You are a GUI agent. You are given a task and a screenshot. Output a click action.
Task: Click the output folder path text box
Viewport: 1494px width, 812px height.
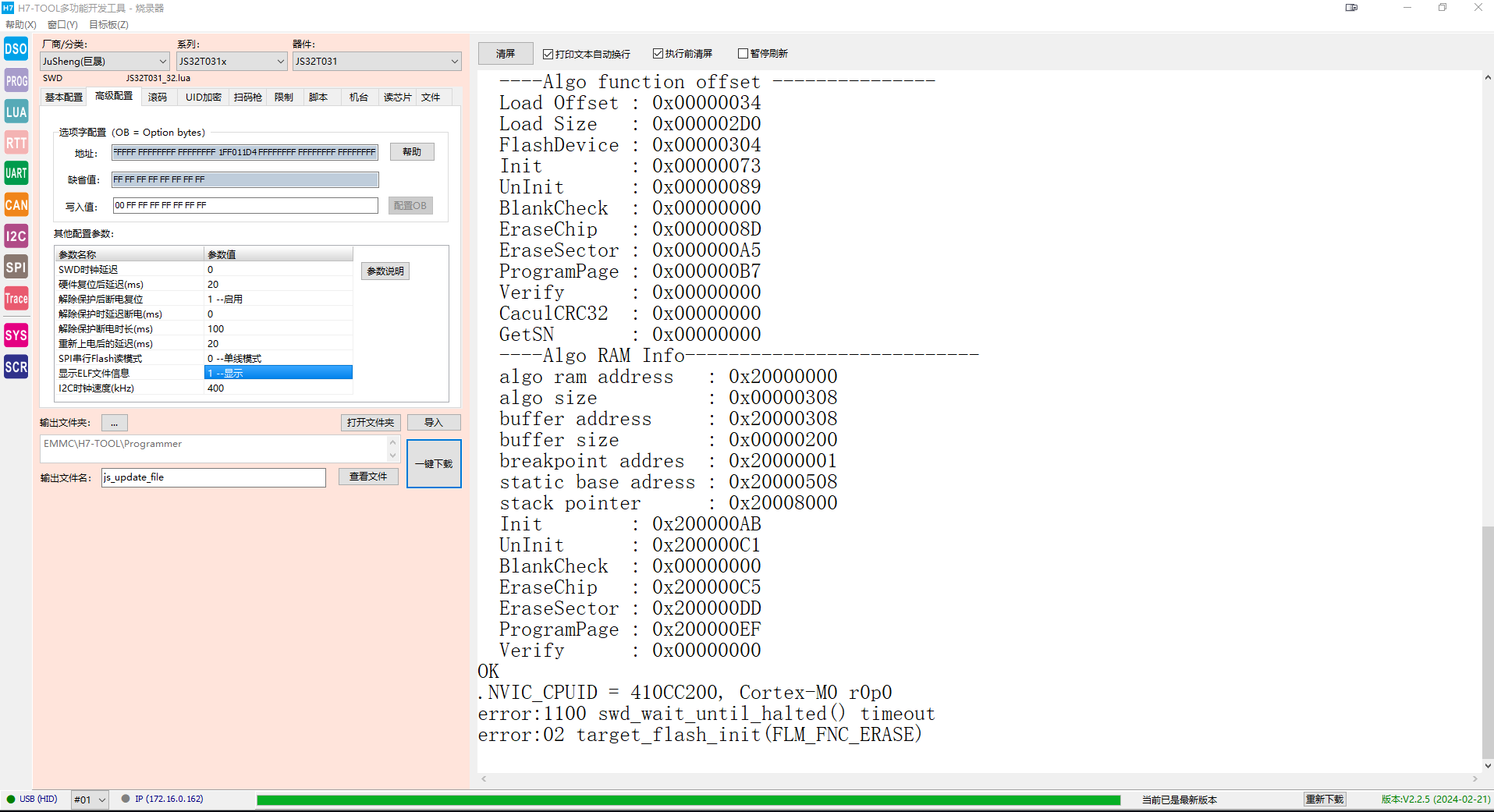[213, 449]
